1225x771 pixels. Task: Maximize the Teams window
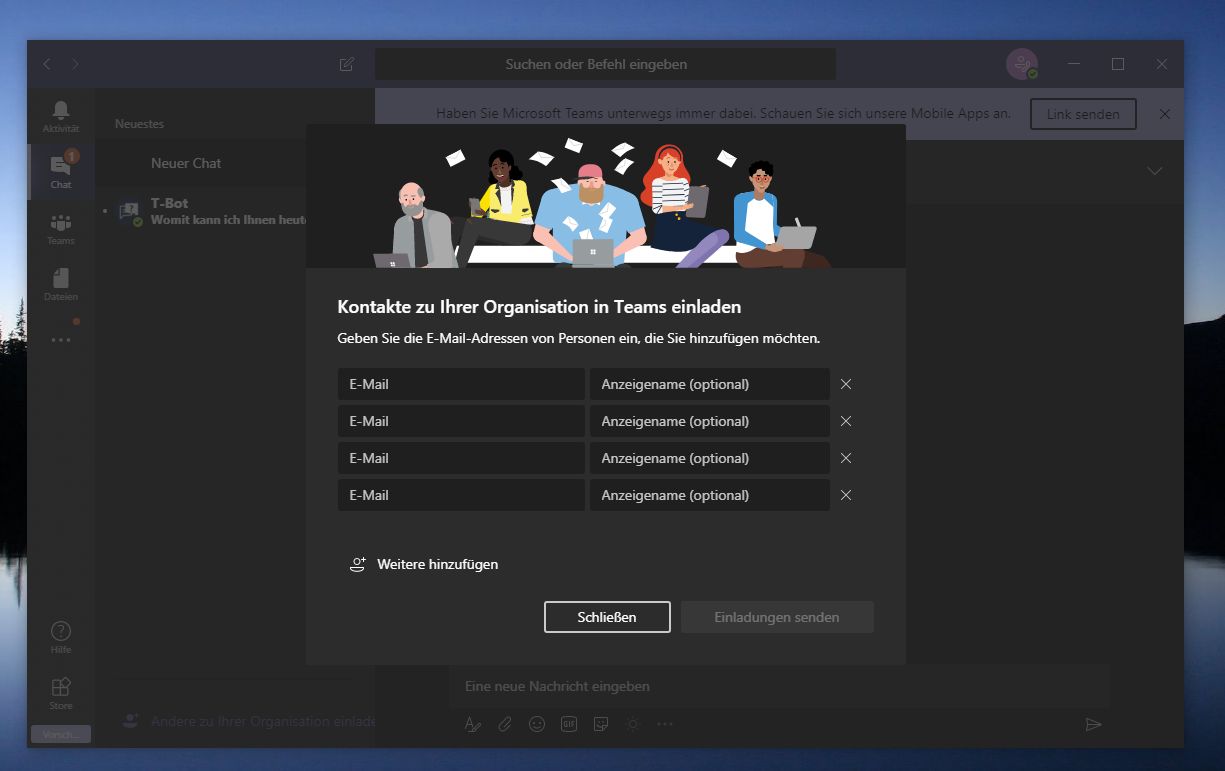pyautogui.click(x=1118, y=64)
